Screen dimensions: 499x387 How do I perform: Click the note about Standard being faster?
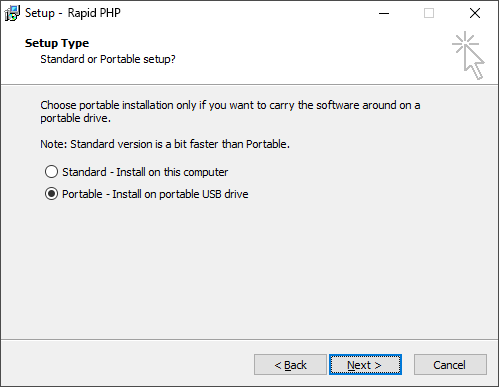pos(165,144)
